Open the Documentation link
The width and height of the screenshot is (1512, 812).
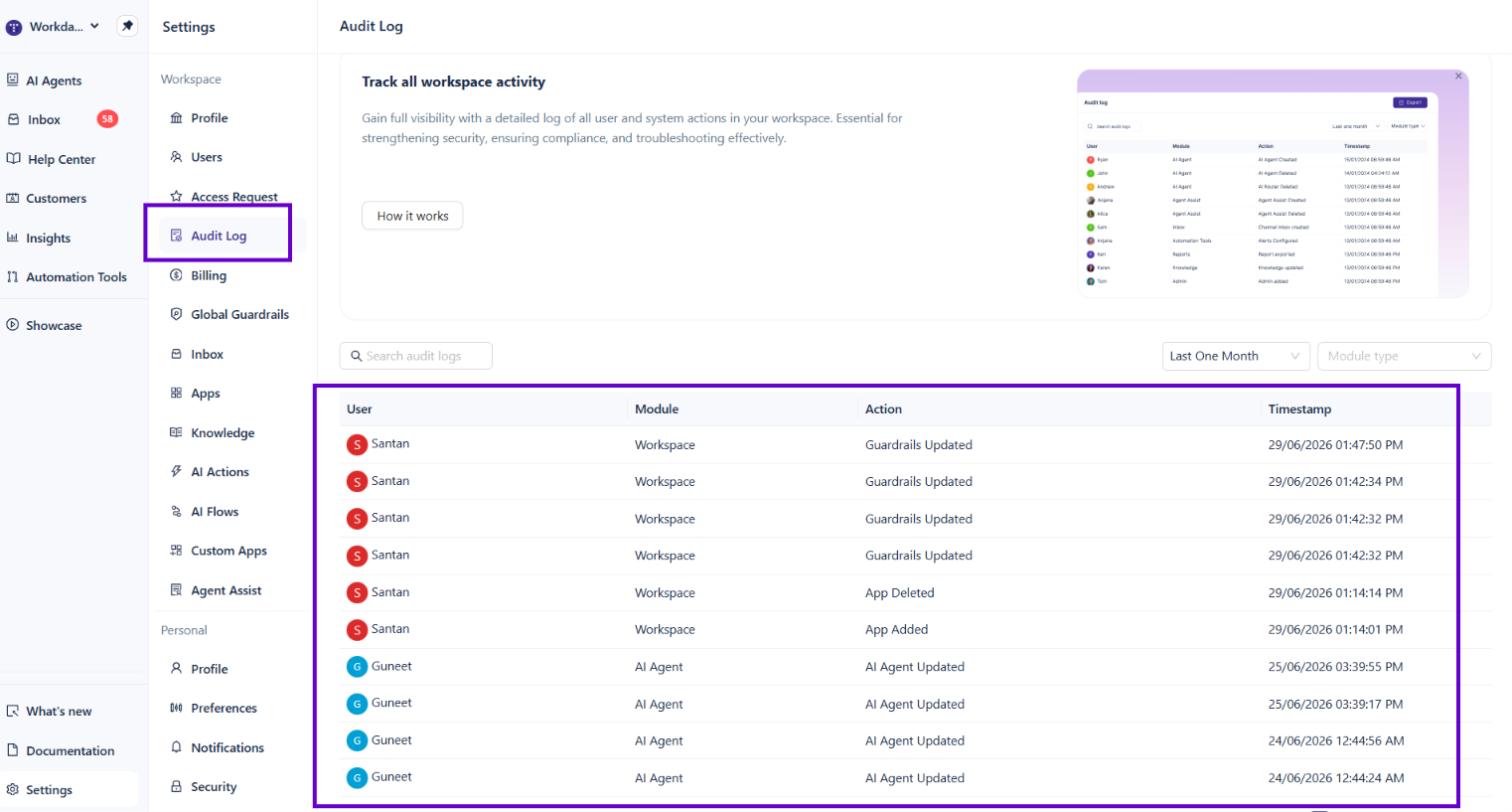(61, 750)
